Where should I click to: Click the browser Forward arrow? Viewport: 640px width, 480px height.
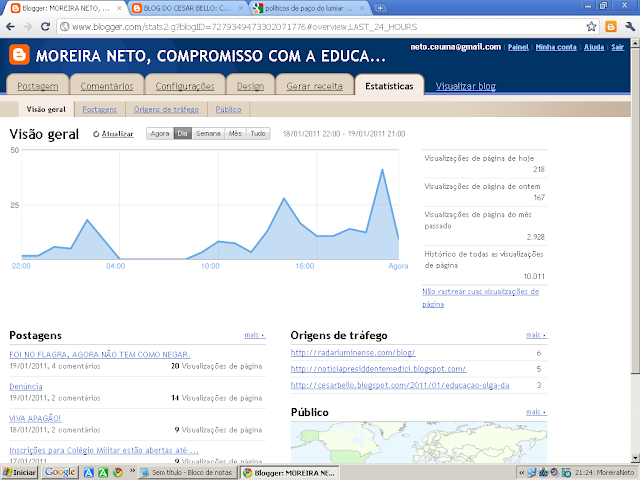point(28,27)
